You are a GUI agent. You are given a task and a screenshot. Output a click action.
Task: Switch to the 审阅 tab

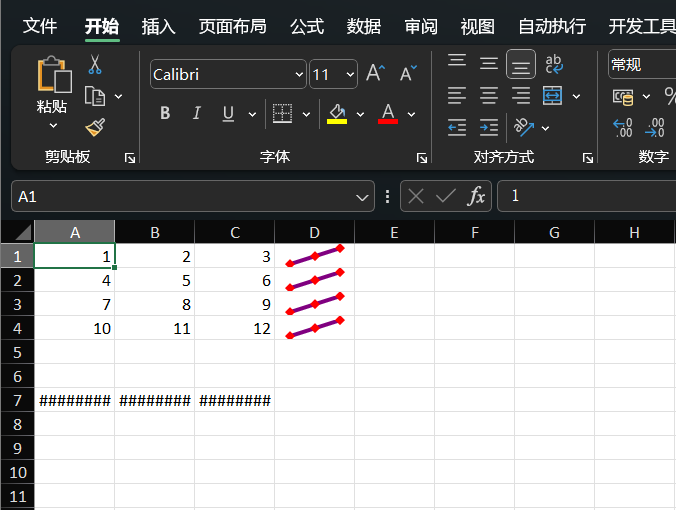pos(421,26)
